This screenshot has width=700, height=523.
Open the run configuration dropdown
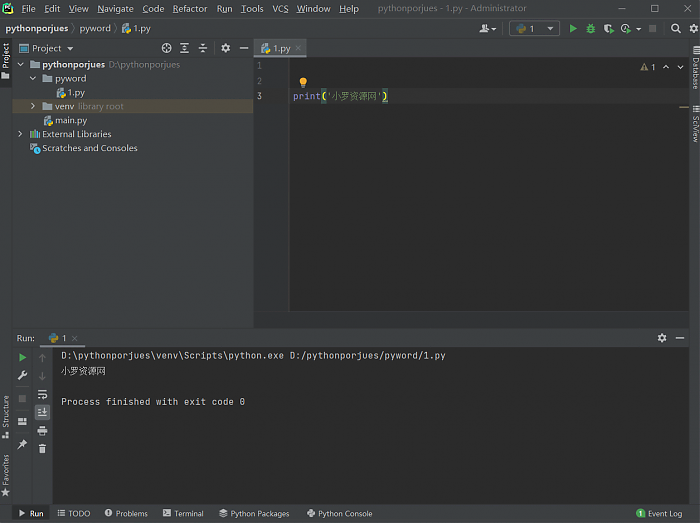click(x=533, y=29)
